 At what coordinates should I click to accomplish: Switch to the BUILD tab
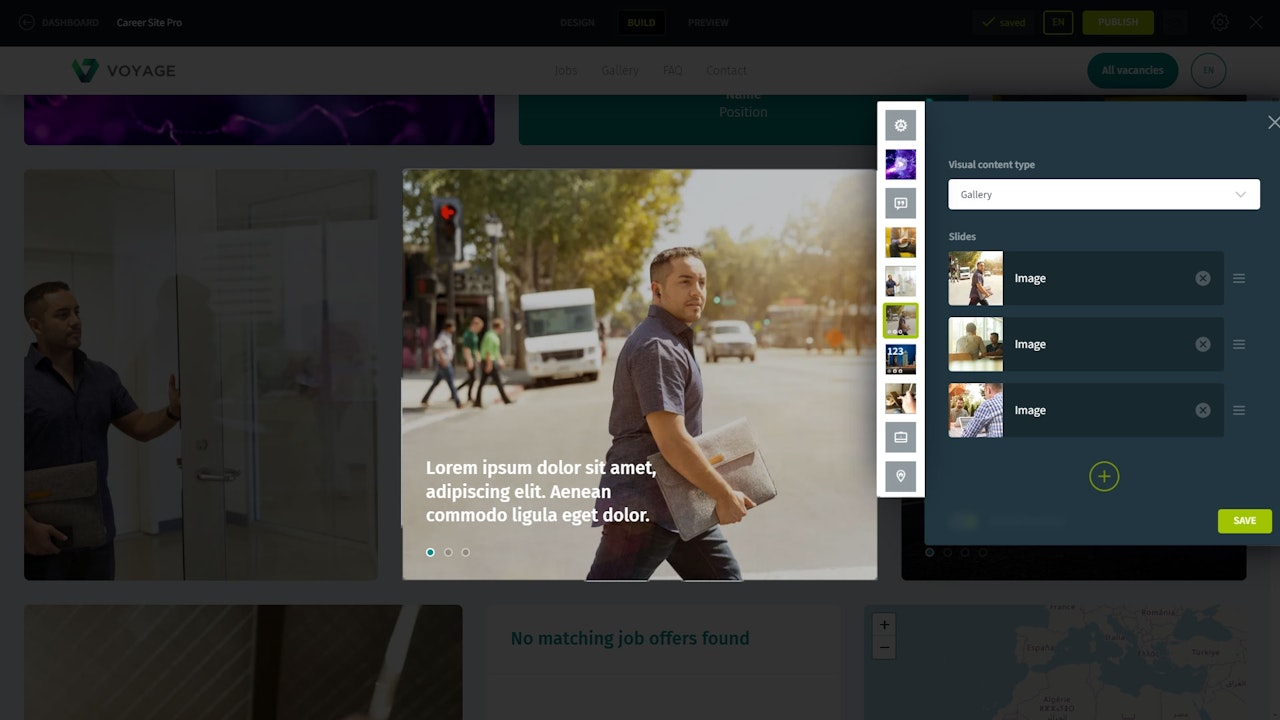(x=641, y=22)
